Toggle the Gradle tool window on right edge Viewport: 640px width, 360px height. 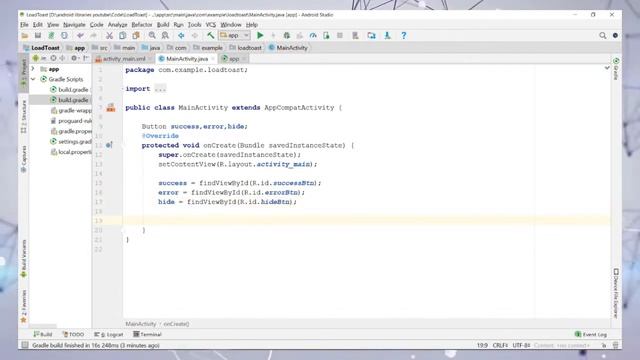coord(616,69)
